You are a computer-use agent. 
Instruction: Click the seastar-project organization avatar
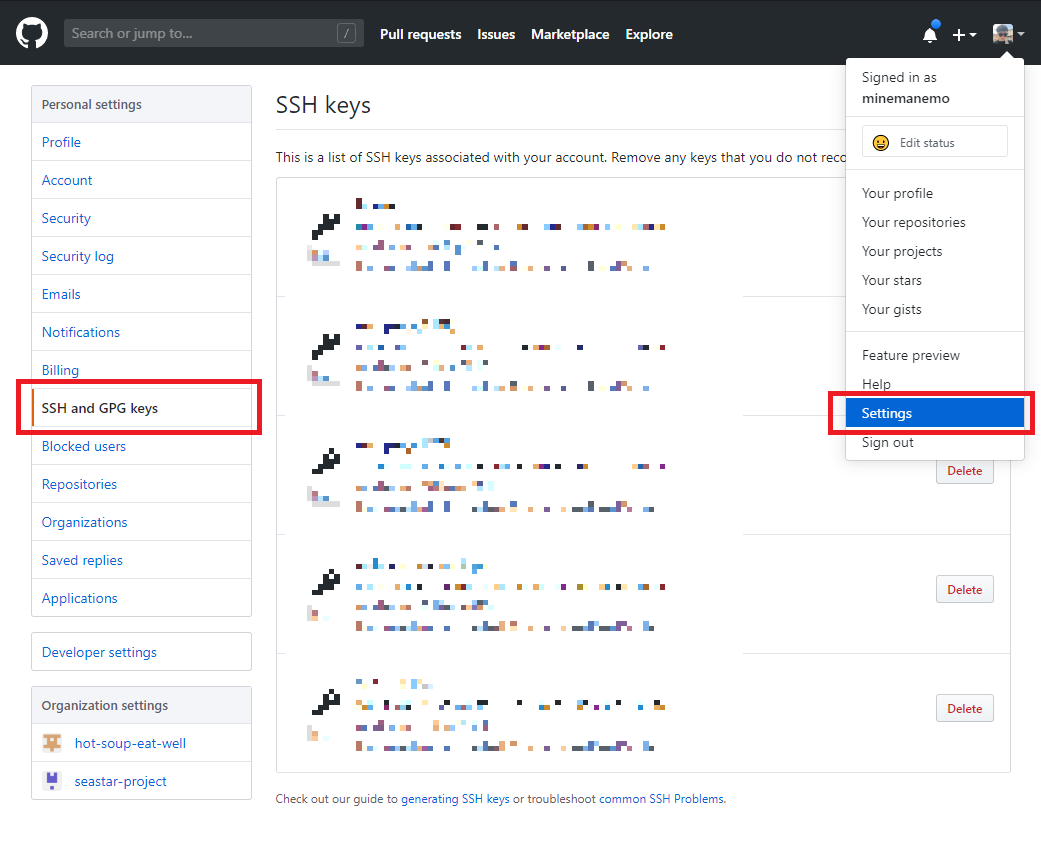[x=52, y=781]
